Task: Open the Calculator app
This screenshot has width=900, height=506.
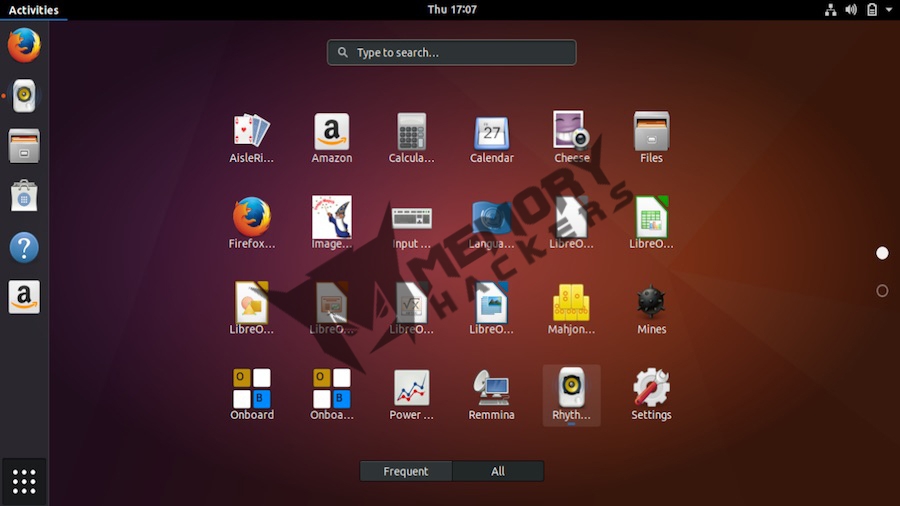Action: point(412,138)
